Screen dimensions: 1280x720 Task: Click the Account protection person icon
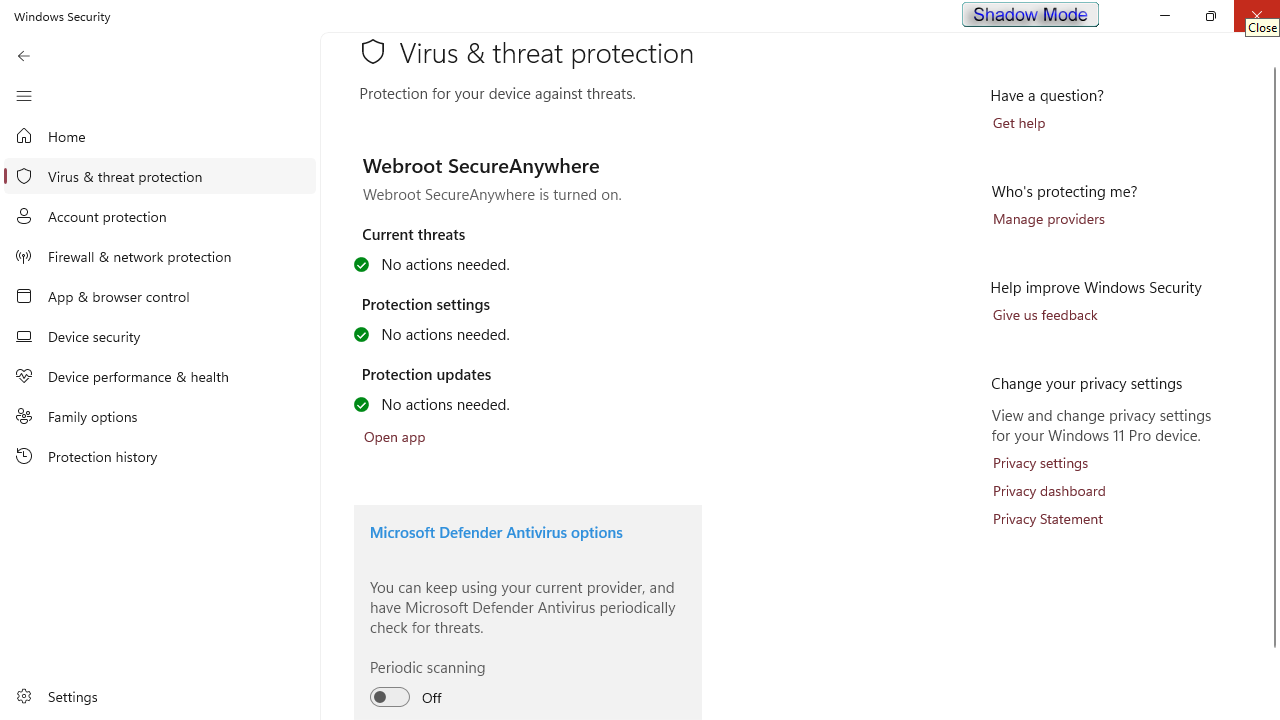(x=24, y=216)
